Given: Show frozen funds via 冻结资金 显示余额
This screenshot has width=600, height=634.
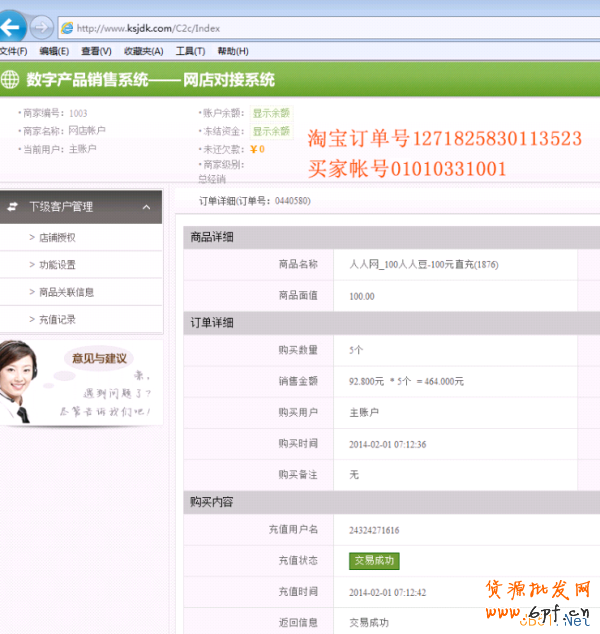Looking at the screenshot, I should [271, 131].
